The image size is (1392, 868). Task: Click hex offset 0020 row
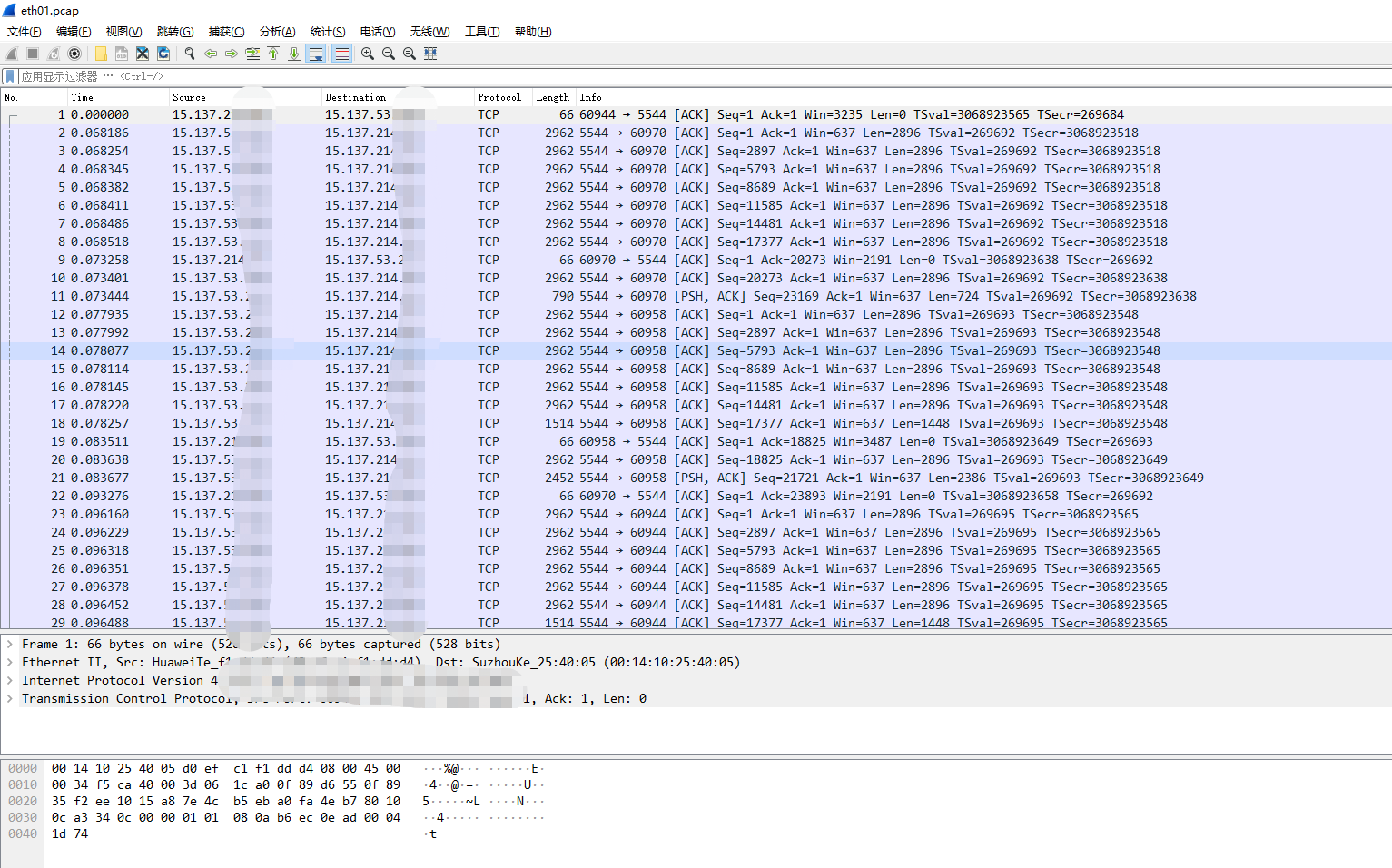tap(23, 801)
